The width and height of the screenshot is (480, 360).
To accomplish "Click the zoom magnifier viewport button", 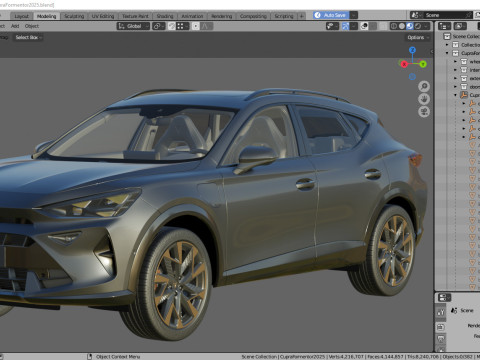I will 424,87.
